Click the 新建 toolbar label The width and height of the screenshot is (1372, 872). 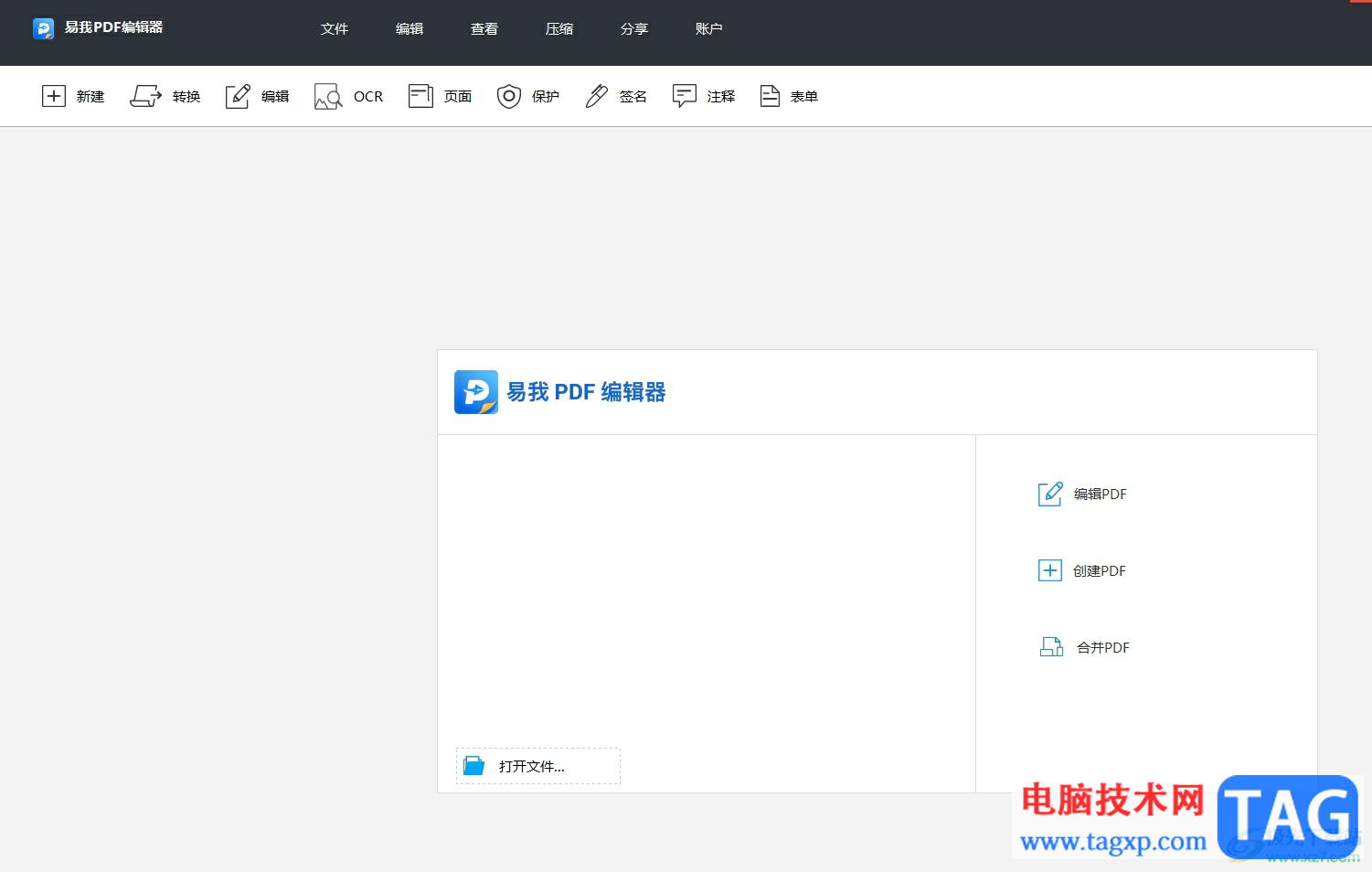90,96
